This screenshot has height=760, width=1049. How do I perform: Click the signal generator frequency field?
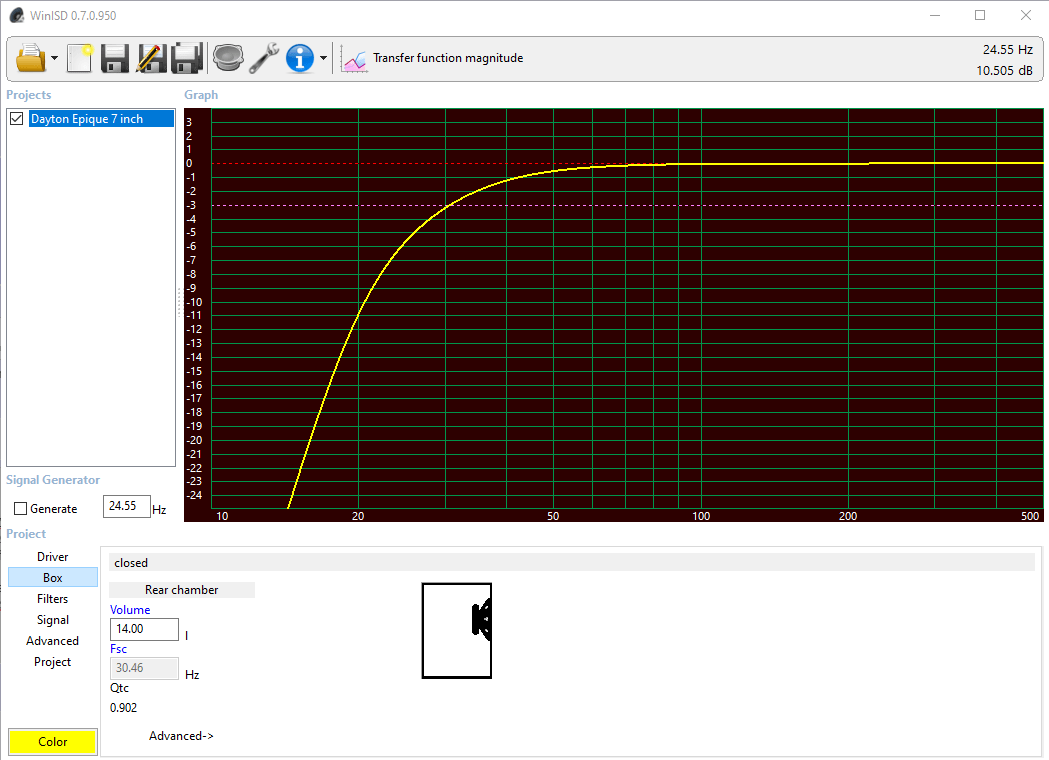[x=126, y=506]
